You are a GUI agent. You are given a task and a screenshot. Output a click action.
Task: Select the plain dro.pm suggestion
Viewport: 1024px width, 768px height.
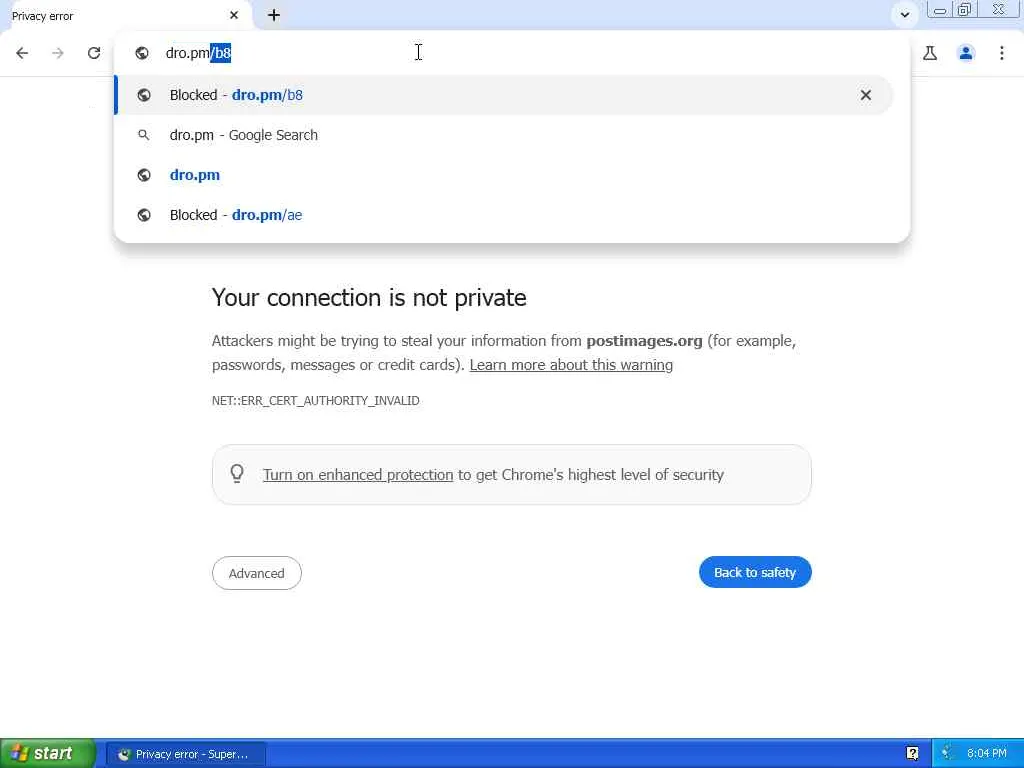point(195,175)
